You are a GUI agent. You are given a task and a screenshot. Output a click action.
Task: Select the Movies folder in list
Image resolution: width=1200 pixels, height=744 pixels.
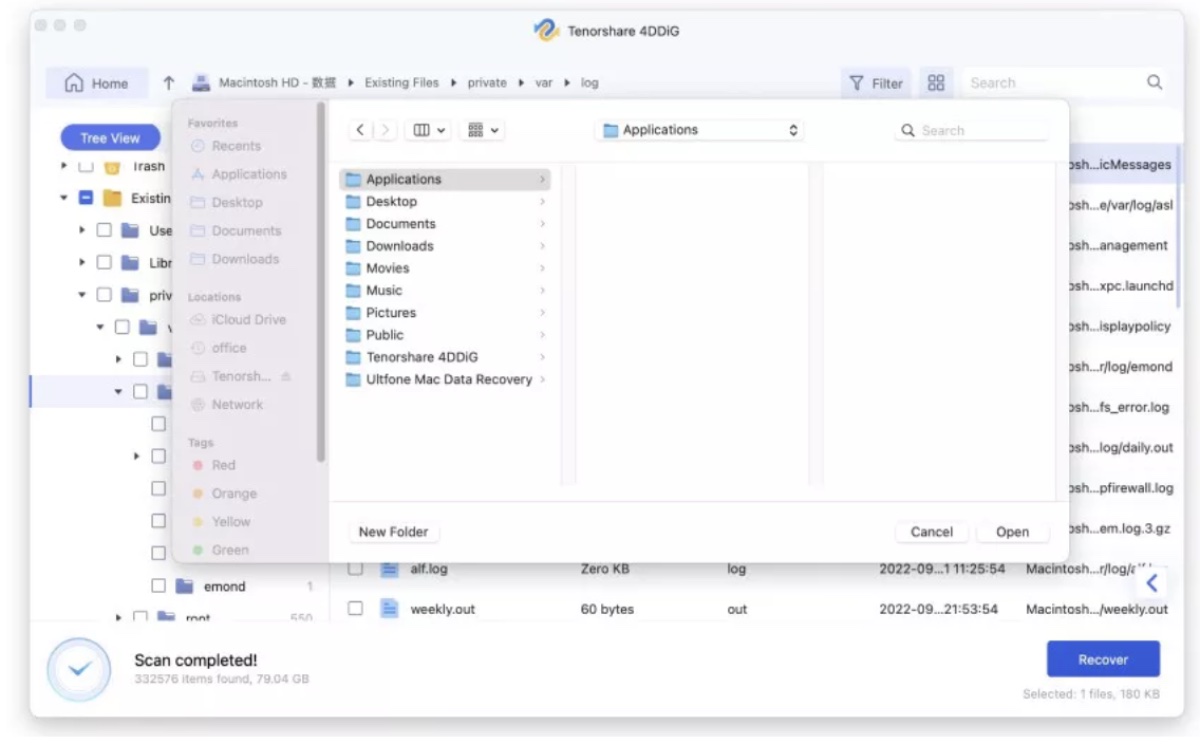(x=445, y=268)
